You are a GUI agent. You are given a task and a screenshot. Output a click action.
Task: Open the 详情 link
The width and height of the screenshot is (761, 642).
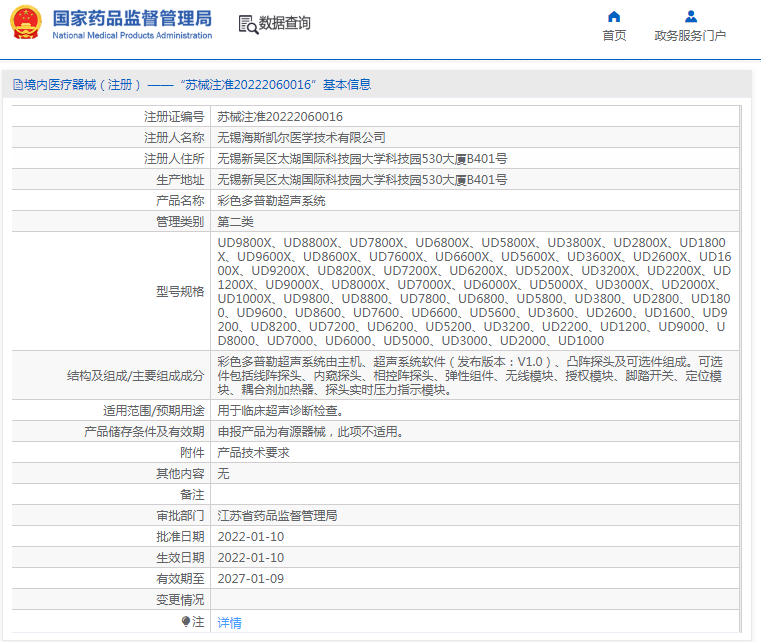point(230,622)
